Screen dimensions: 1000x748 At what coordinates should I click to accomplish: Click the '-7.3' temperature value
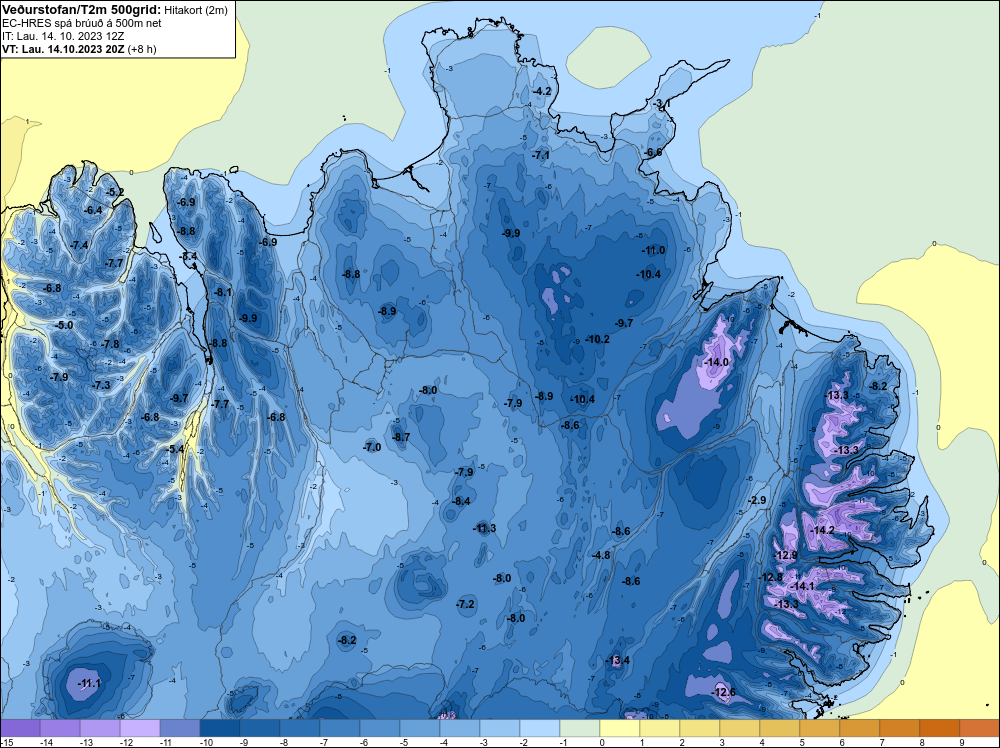click(x=101, y=386)
